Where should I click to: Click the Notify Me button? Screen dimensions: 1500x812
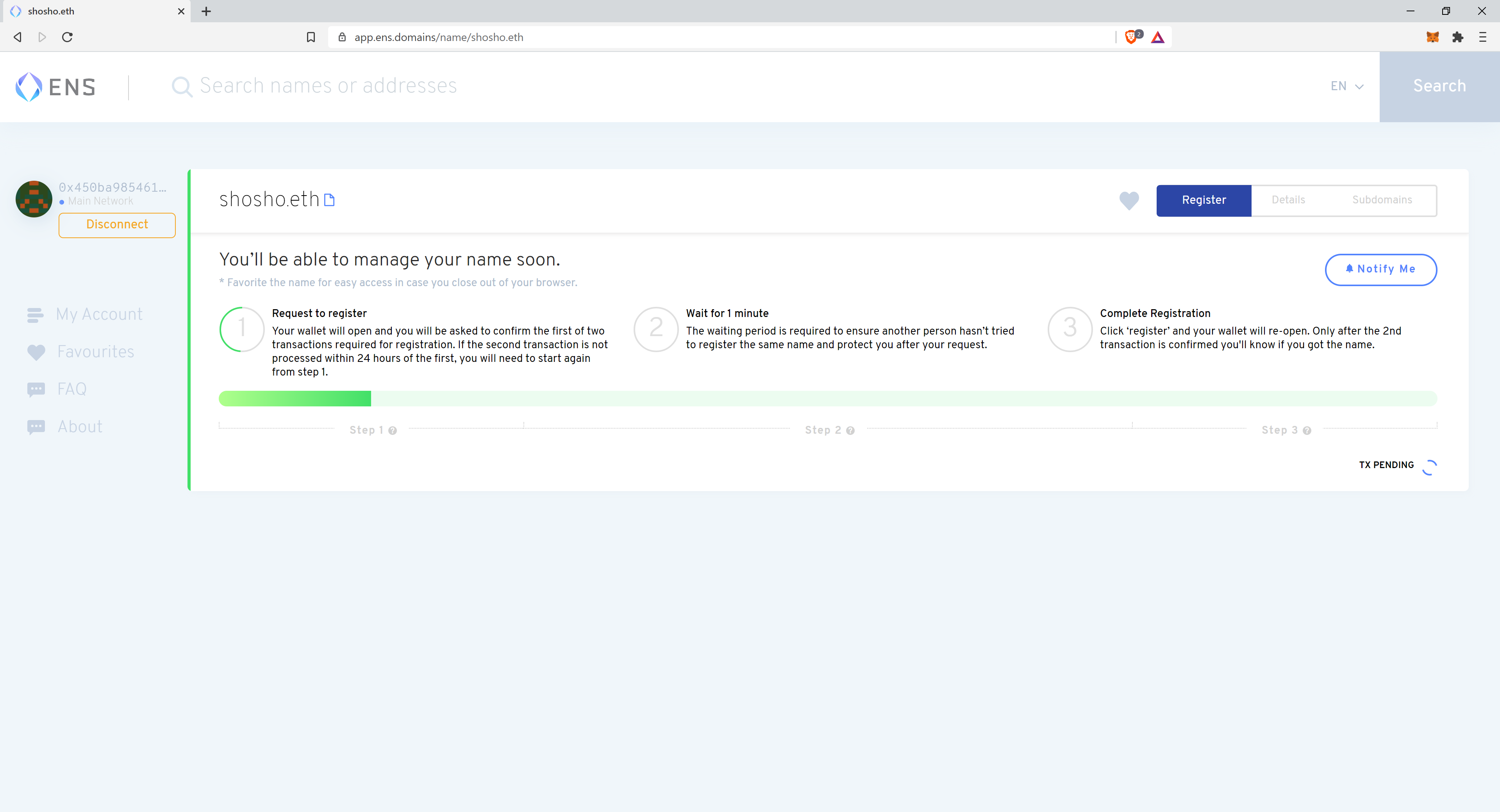pos(1380,269)
